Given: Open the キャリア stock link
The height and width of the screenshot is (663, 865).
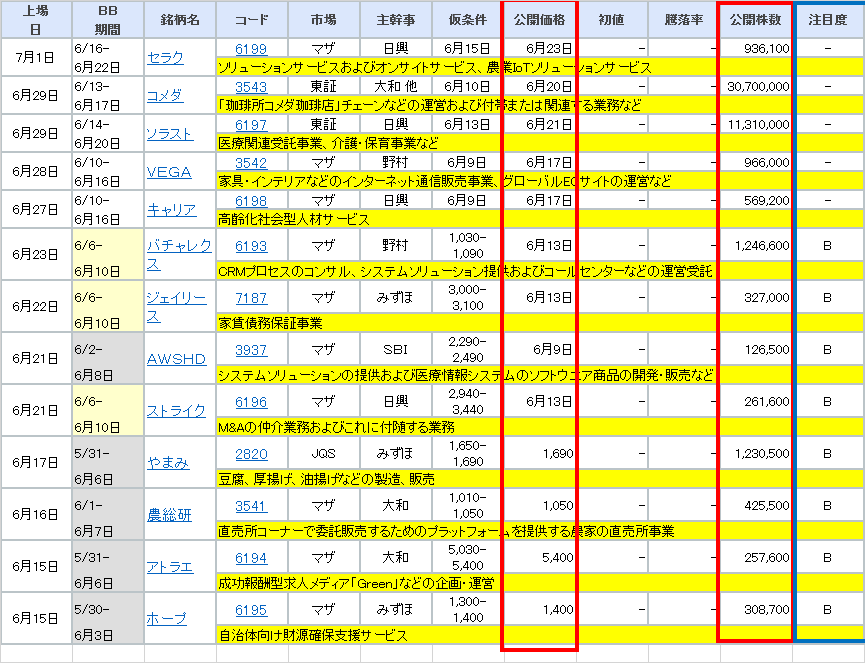Looking at the screenshot, I should [x=172, y=210].
